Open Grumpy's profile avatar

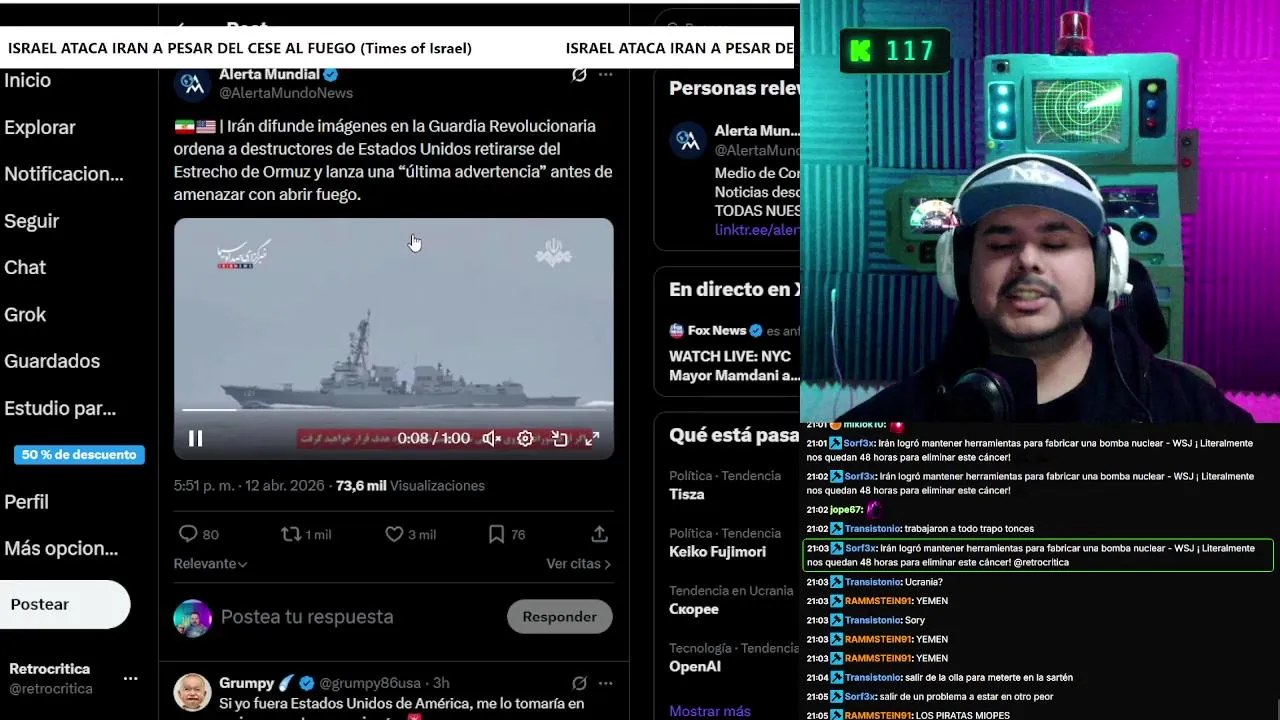click(192, 692)
